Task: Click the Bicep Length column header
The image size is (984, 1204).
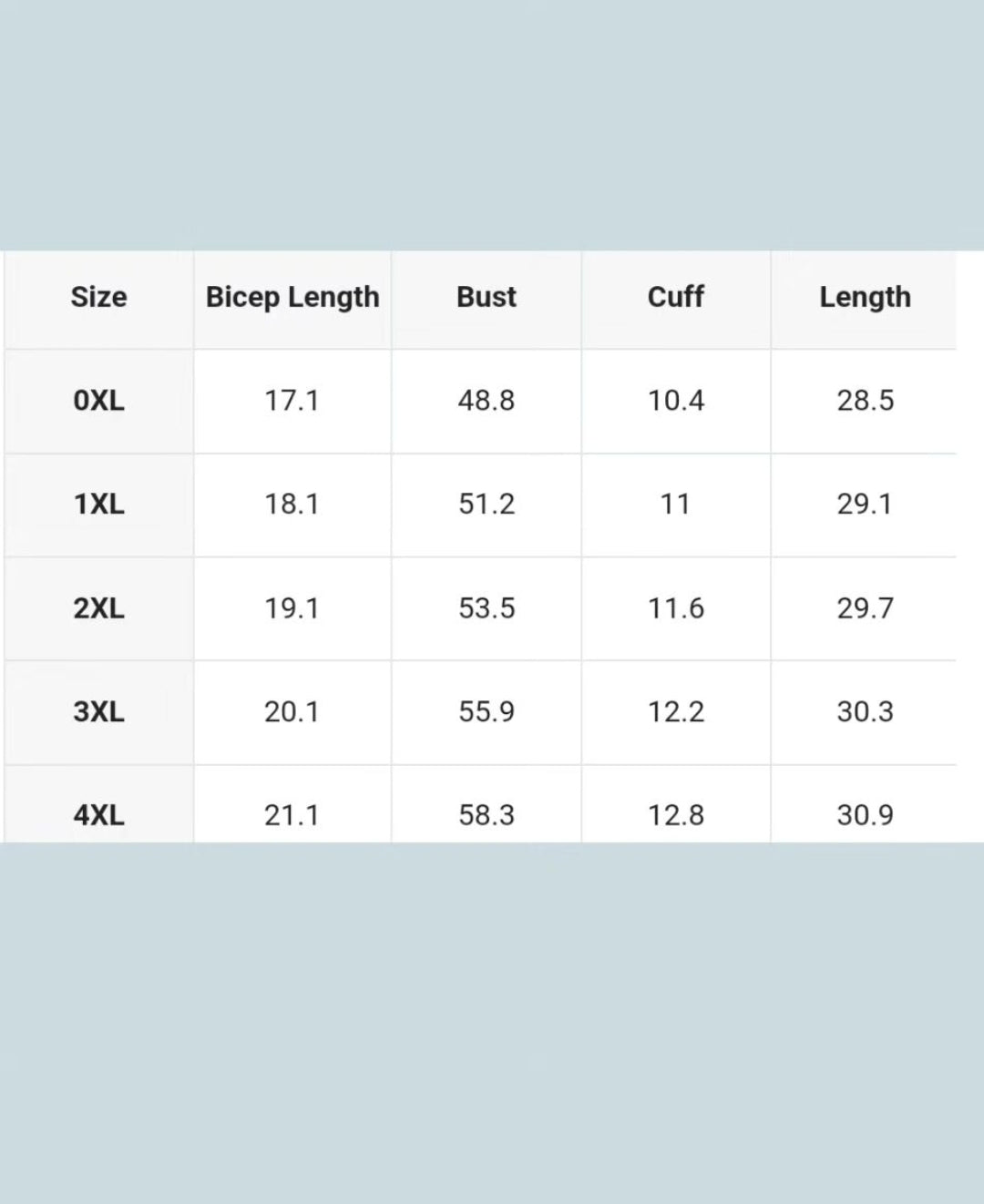Action: point(292,297)
